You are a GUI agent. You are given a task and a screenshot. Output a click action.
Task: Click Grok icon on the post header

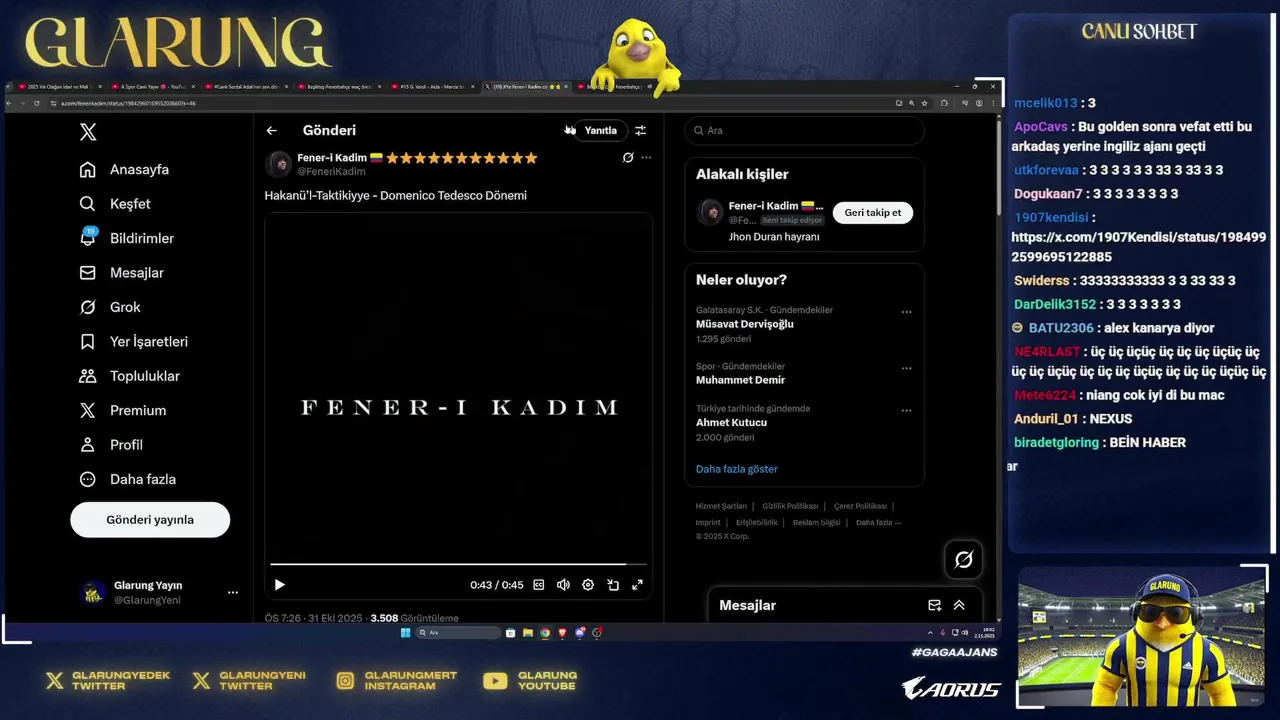pyautogui.click(x=628, y=157)
